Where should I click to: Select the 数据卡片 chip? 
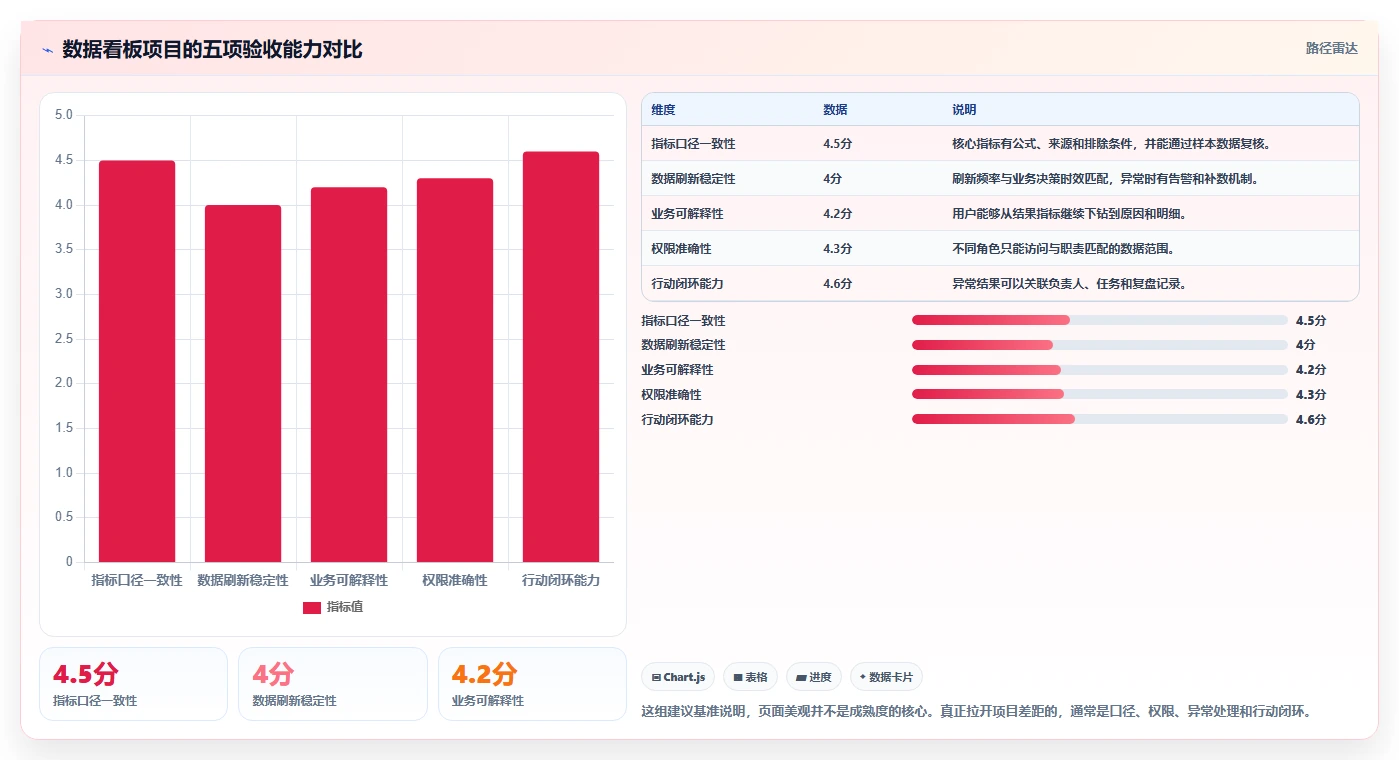[x=886, y=677]
